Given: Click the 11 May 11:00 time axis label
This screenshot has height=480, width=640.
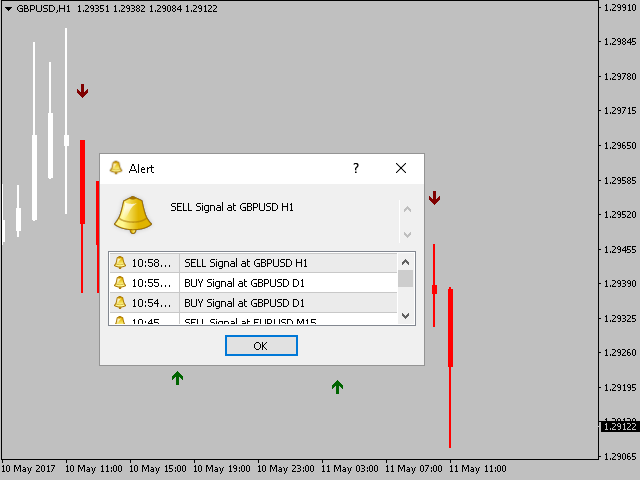Looking at the screenshot, I should click(478, 469).
